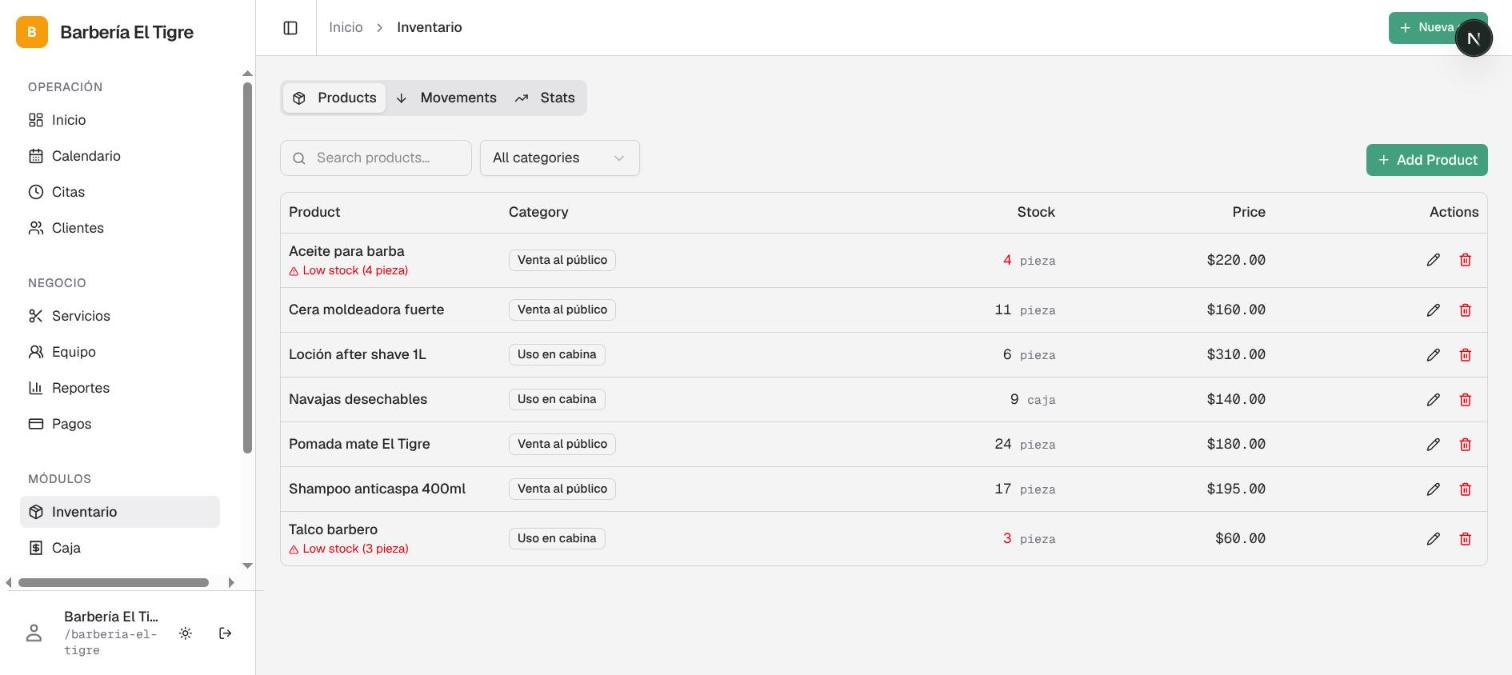Delete the Navajas desechables product
The image size is (1512, 675).
tap(1465, 400)
